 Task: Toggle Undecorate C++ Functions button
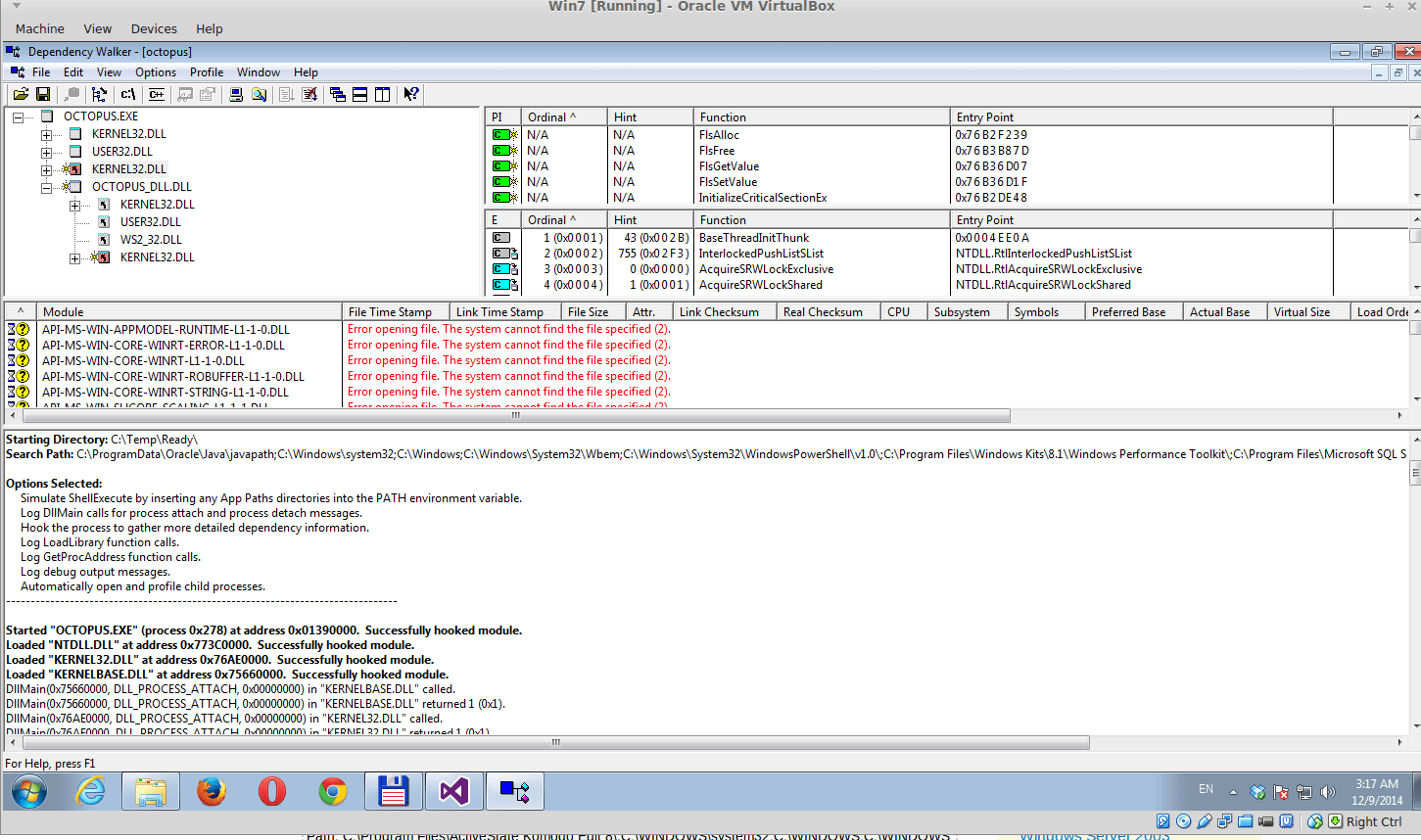(157, 94)
